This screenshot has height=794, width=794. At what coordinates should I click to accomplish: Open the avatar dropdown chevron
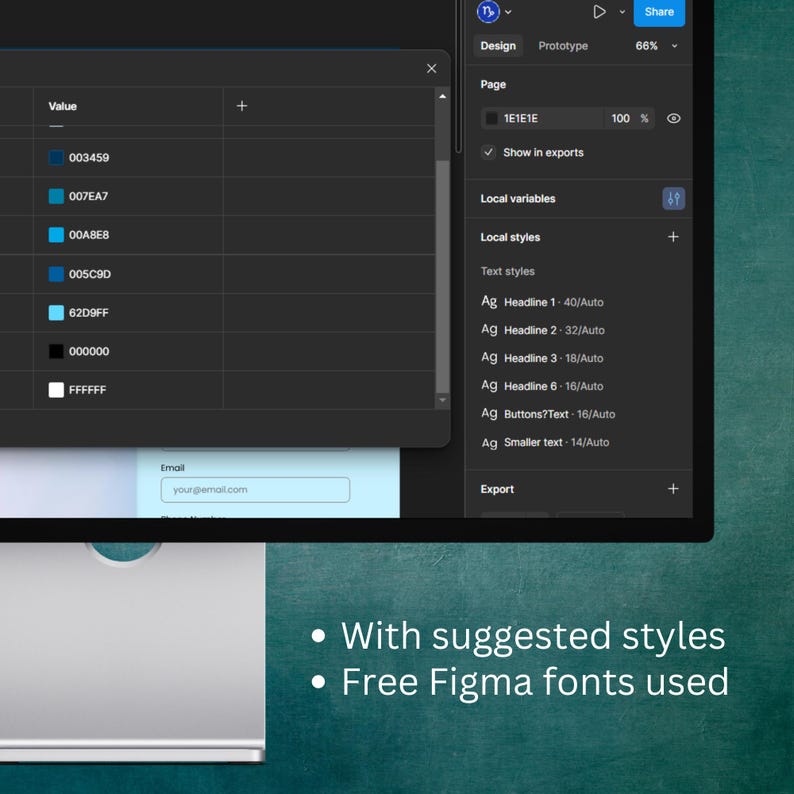(508, 12)
